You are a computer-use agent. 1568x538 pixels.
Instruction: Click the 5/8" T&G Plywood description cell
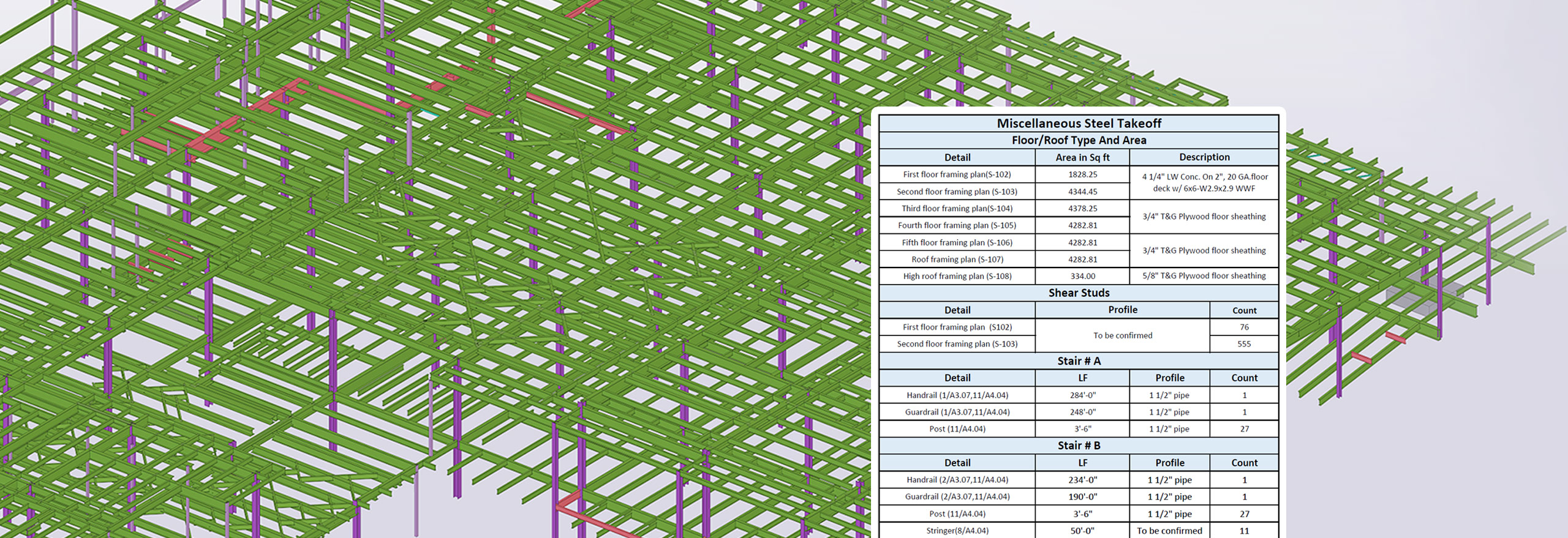tap(1204, 276)
